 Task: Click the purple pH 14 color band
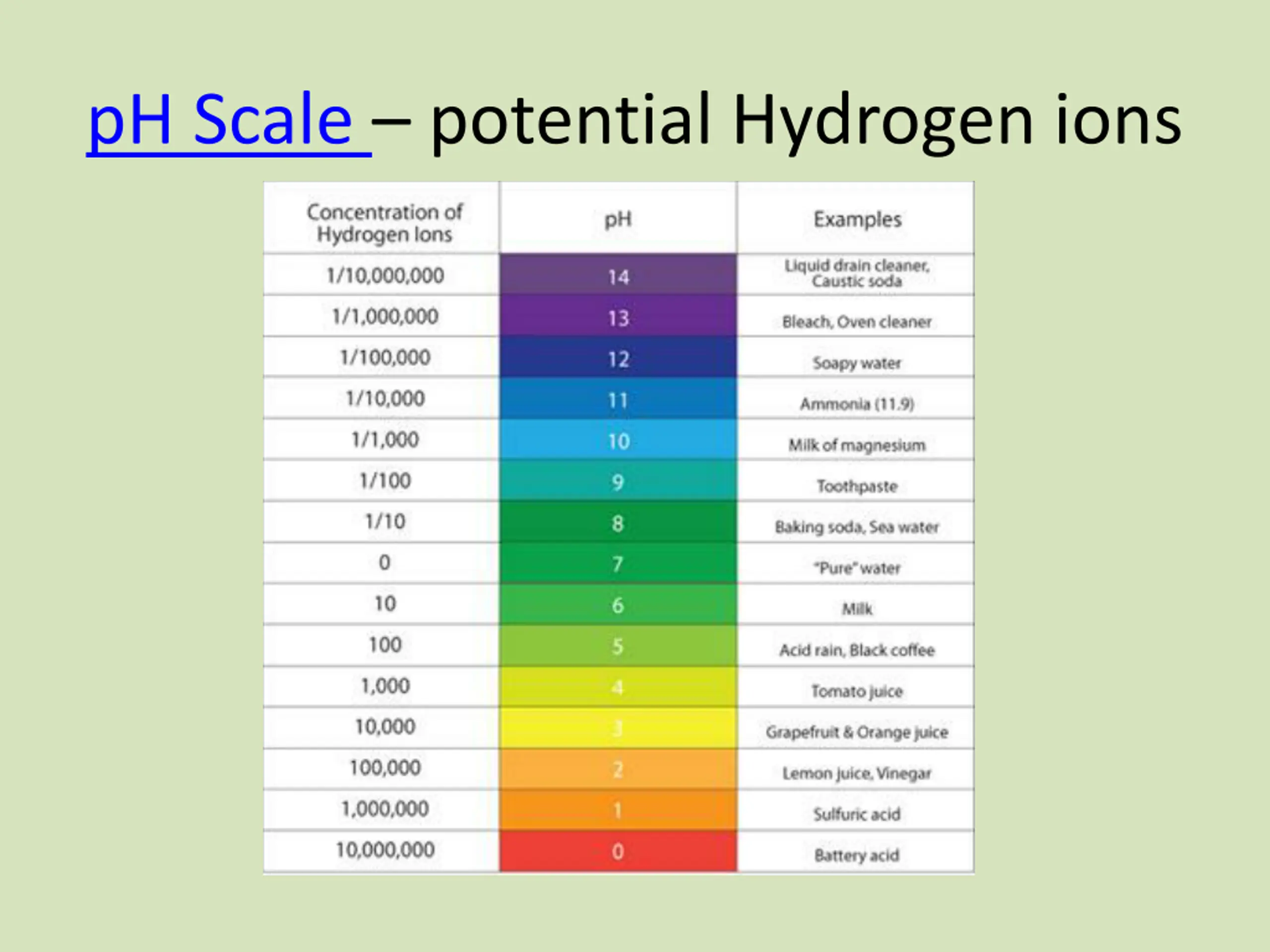[618, 274]
